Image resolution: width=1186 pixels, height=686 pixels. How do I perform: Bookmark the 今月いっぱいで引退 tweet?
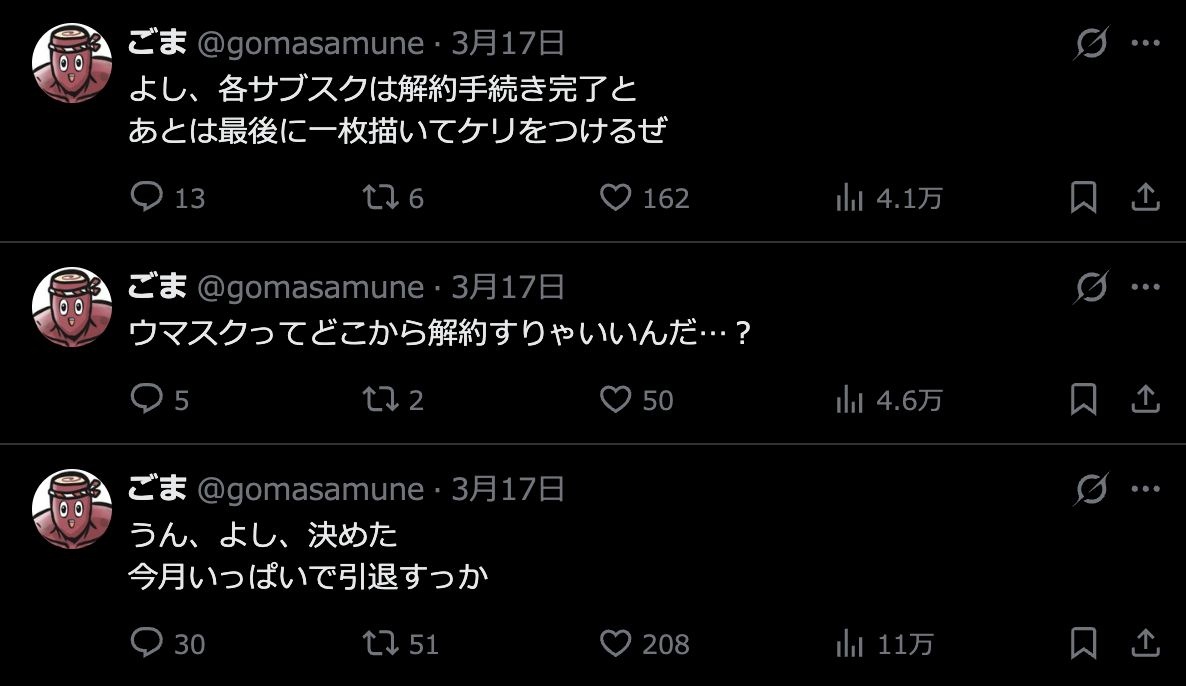pyautogui.click(x=1083, y=643)
